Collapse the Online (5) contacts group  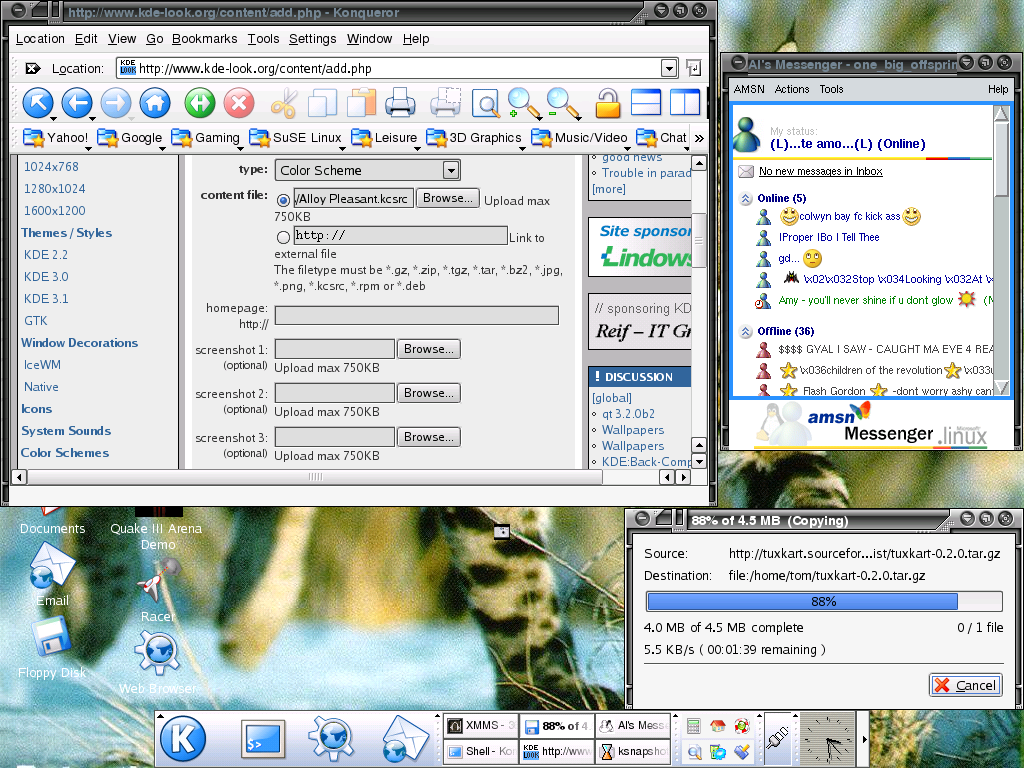tap(745, 199)
